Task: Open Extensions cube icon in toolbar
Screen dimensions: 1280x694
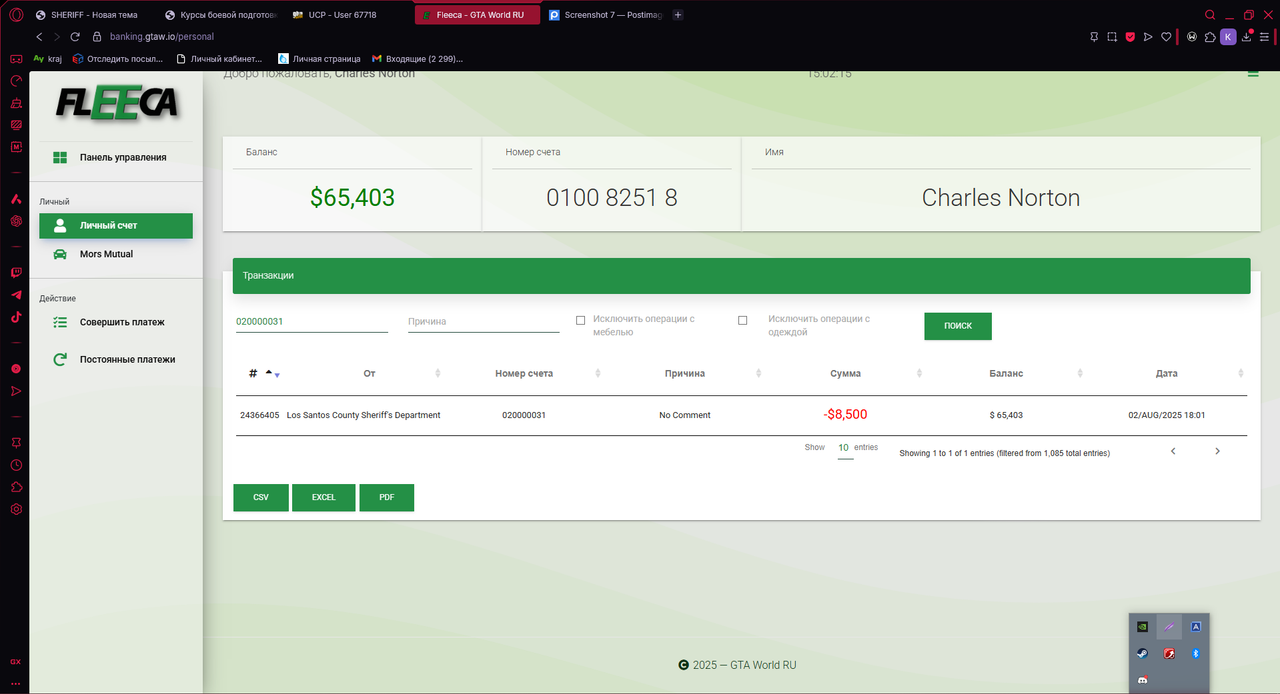Action: pyautogui.click(x=1210, y=37)
